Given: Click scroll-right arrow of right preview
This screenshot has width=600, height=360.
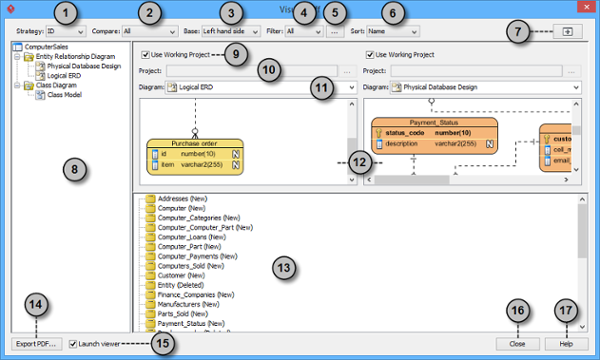Looking at the screenshot, I should [x=566, y=179].
